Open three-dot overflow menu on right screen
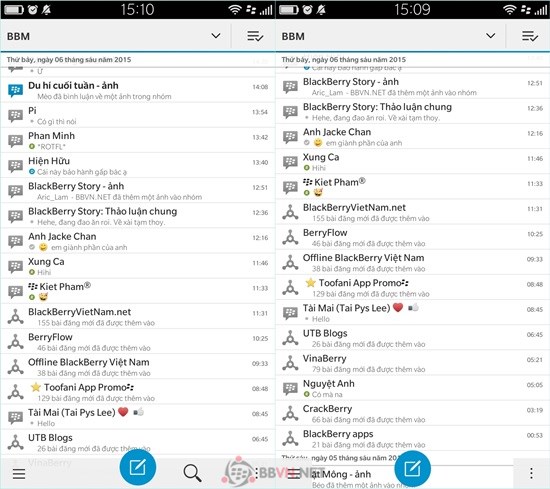The image size is (550, 489). 531,473
